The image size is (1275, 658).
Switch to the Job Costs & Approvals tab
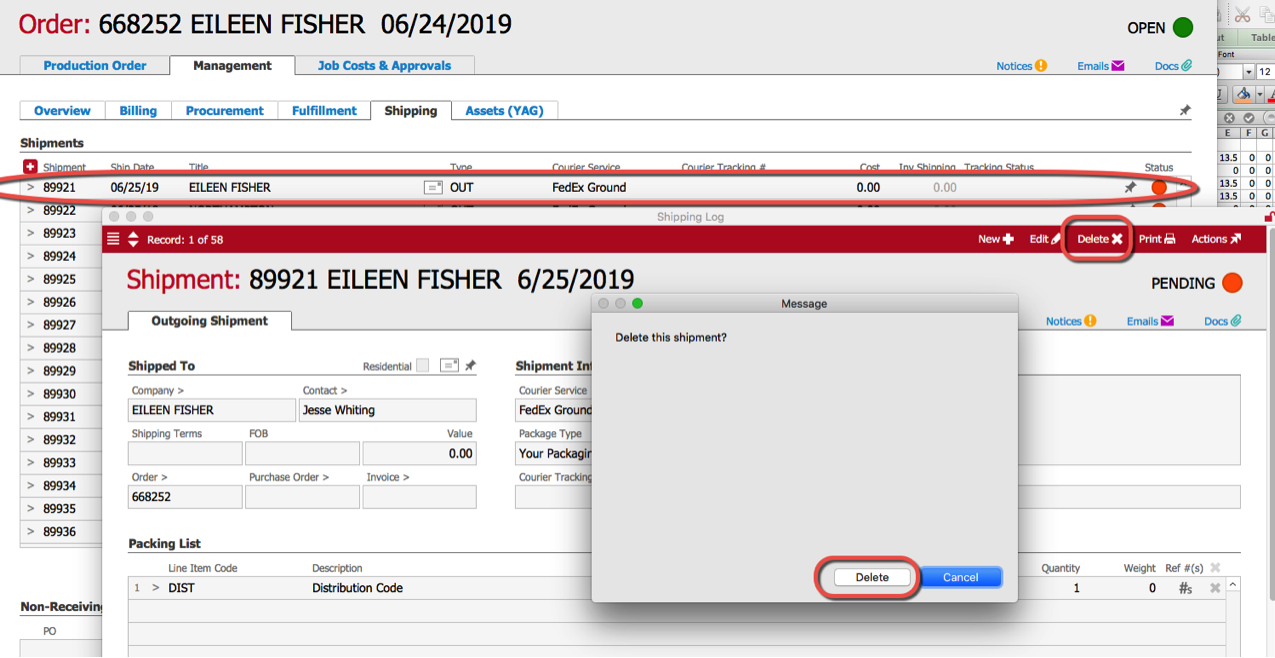pyautogui.click(x=384, y=65)
